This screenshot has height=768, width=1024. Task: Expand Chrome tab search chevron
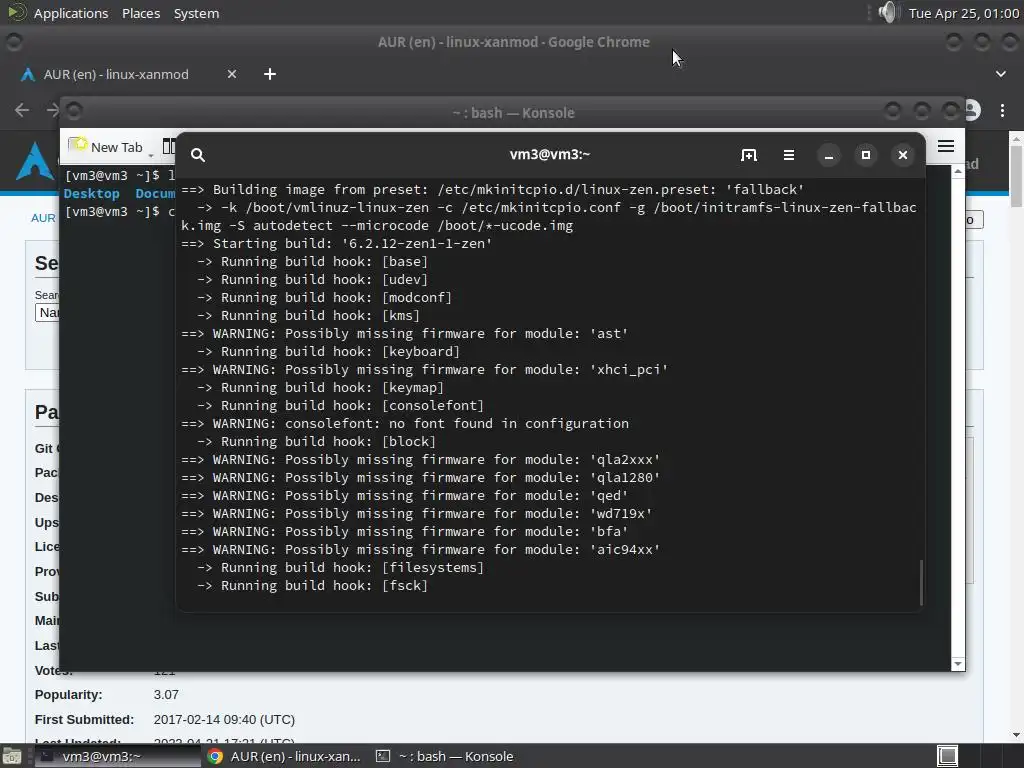point(1000,74)
